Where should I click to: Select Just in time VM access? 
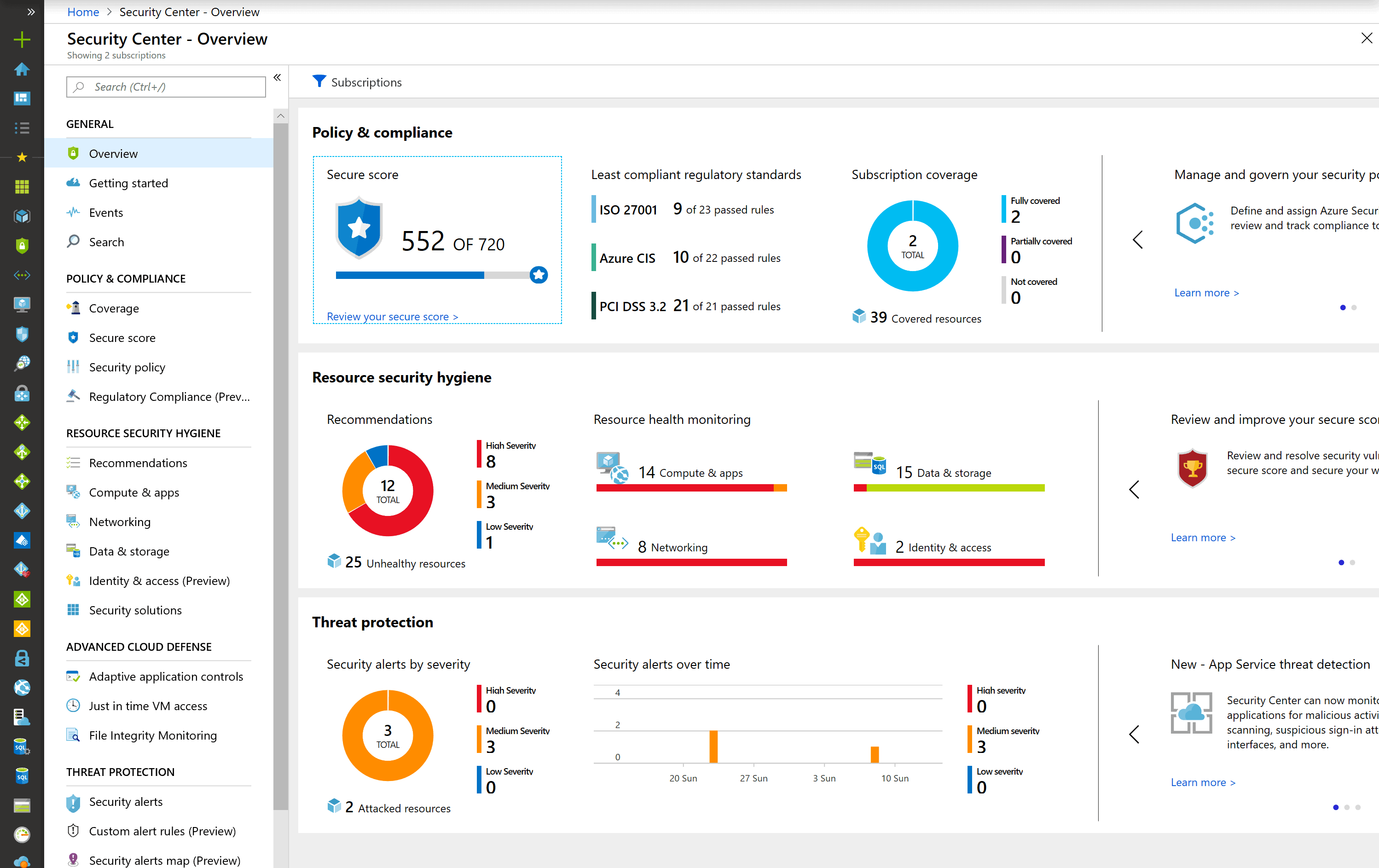[x=148, y=706]
